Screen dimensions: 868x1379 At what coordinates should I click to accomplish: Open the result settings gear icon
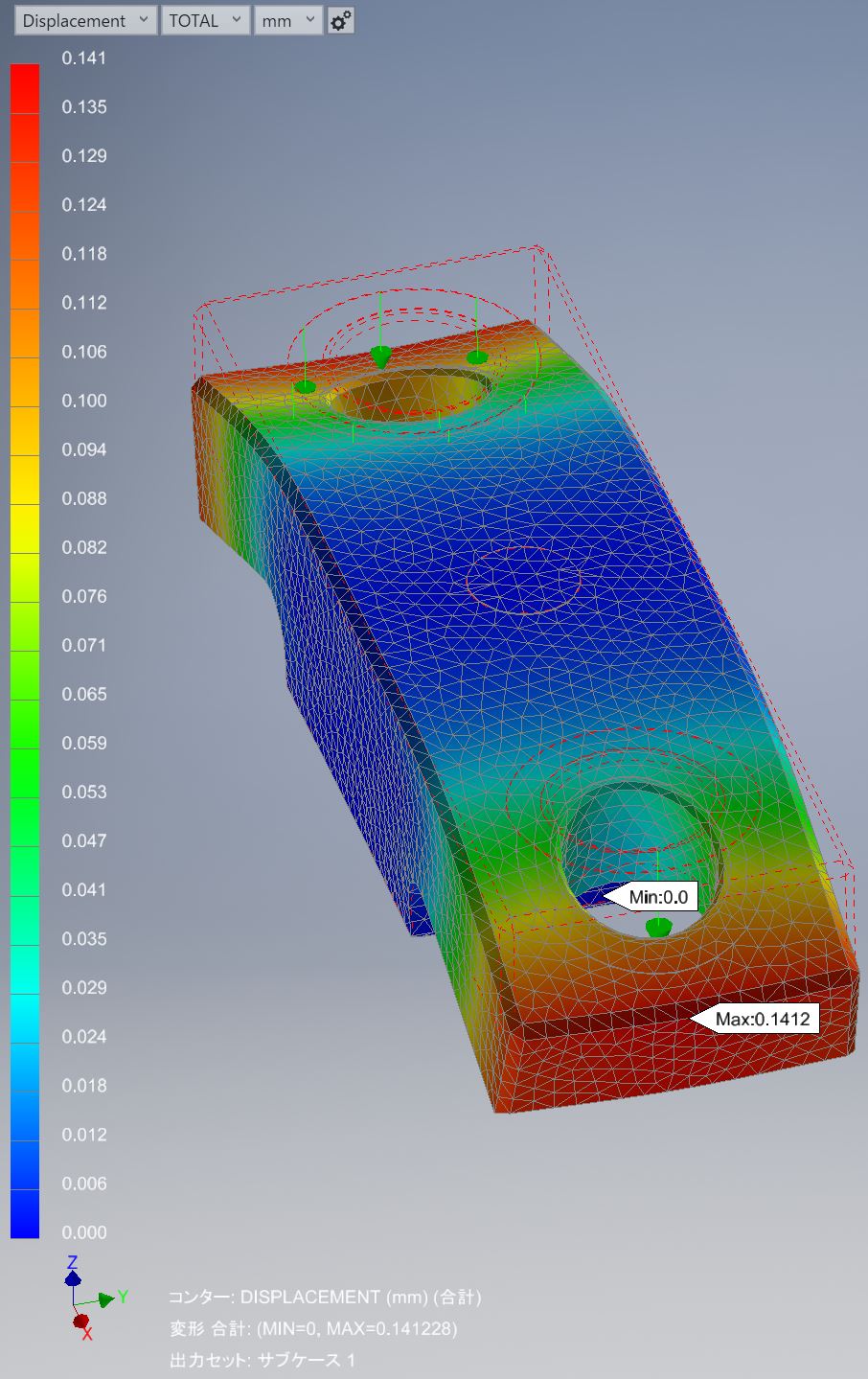(x=340, y=20)
